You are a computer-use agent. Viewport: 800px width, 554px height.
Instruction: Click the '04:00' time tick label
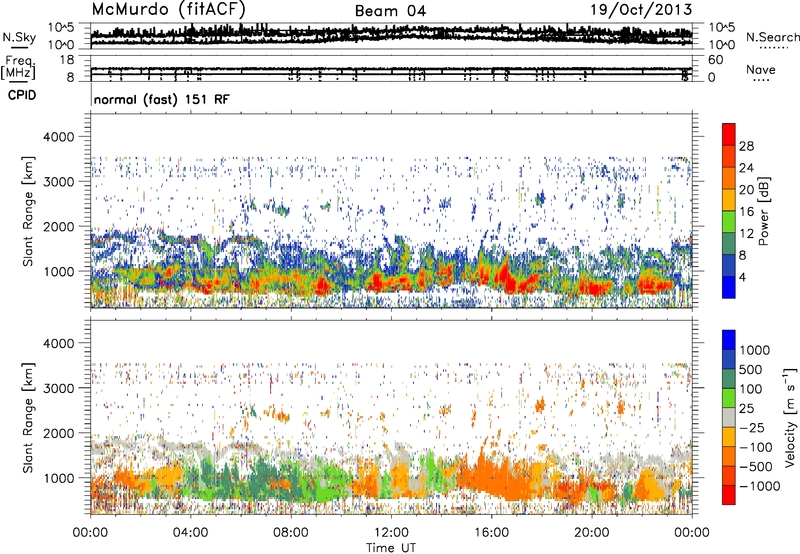(190, 533)
